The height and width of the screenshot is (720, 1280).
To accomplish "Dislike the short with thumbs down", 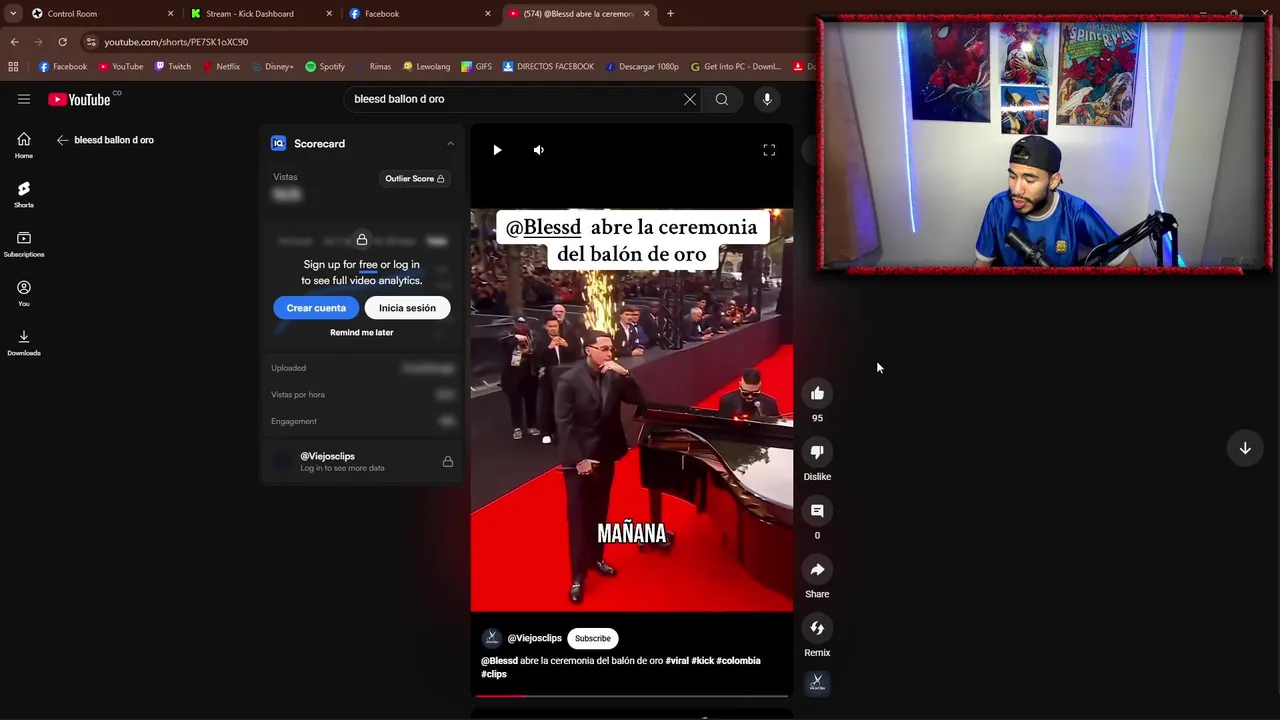I will (817, 452).
